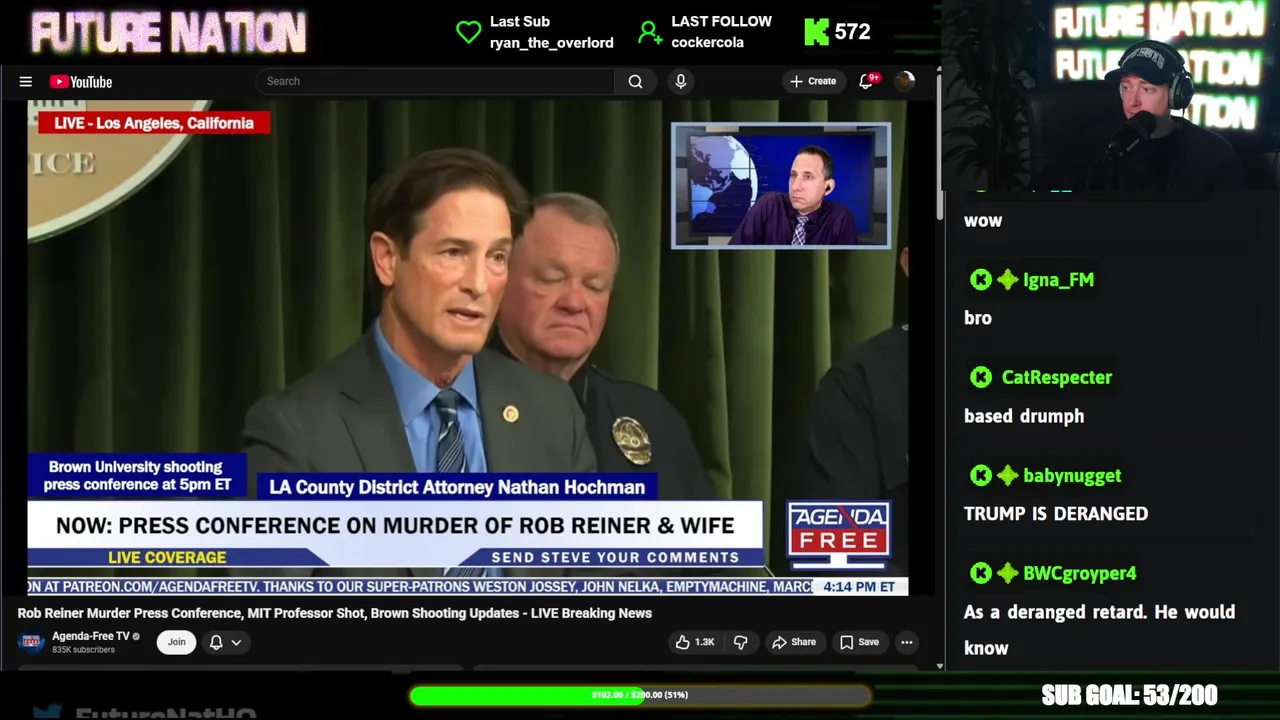The height and width of the screenshot is (720, 1280).
Task: Click username Igna_FM in chat
Action: (1058, 280)
